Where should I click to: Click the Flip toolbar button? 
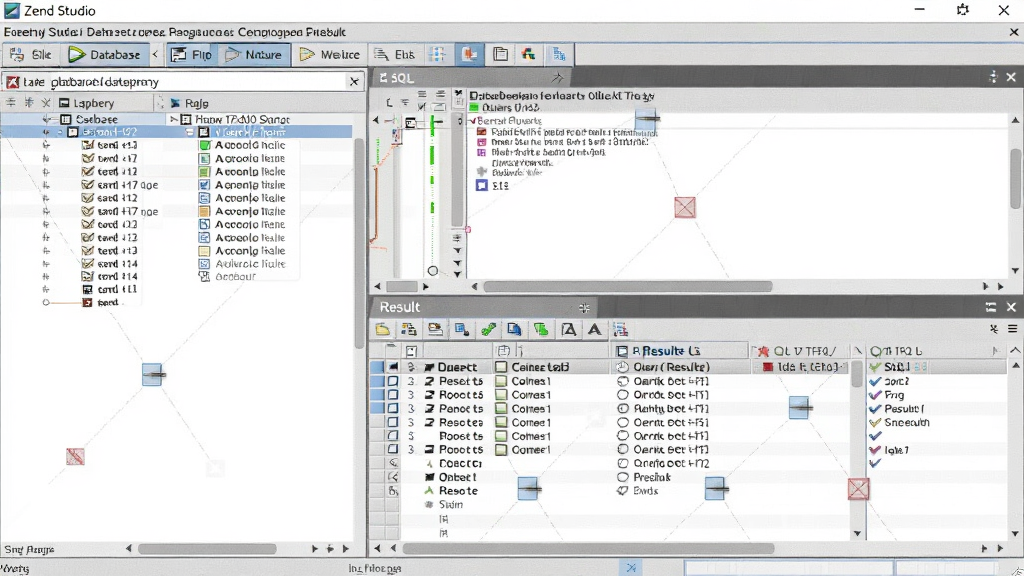(x=192, y=55)
